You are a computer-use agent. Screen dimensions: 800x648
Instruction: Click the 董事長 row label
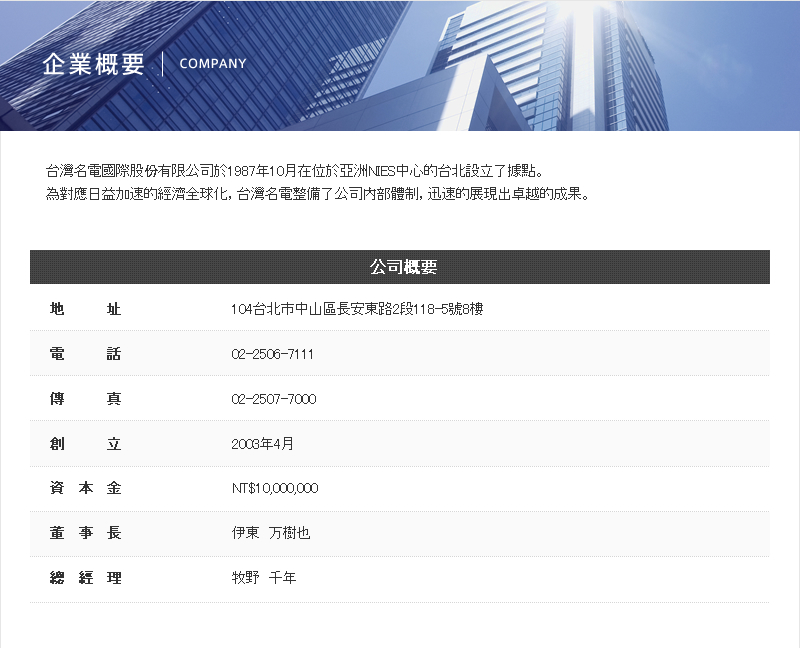85,533
